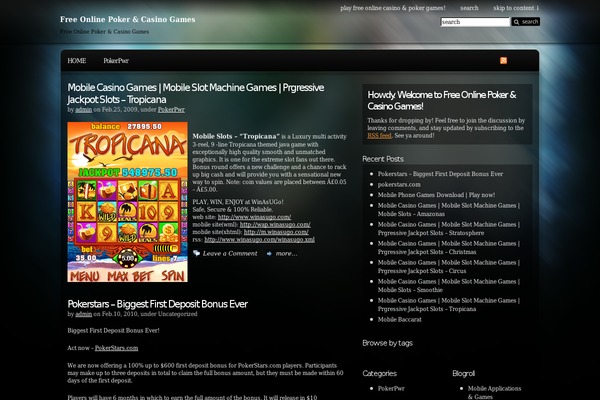Open recent post 'Prgressive Jackpot Slots – Circus'

click(449, 267)
